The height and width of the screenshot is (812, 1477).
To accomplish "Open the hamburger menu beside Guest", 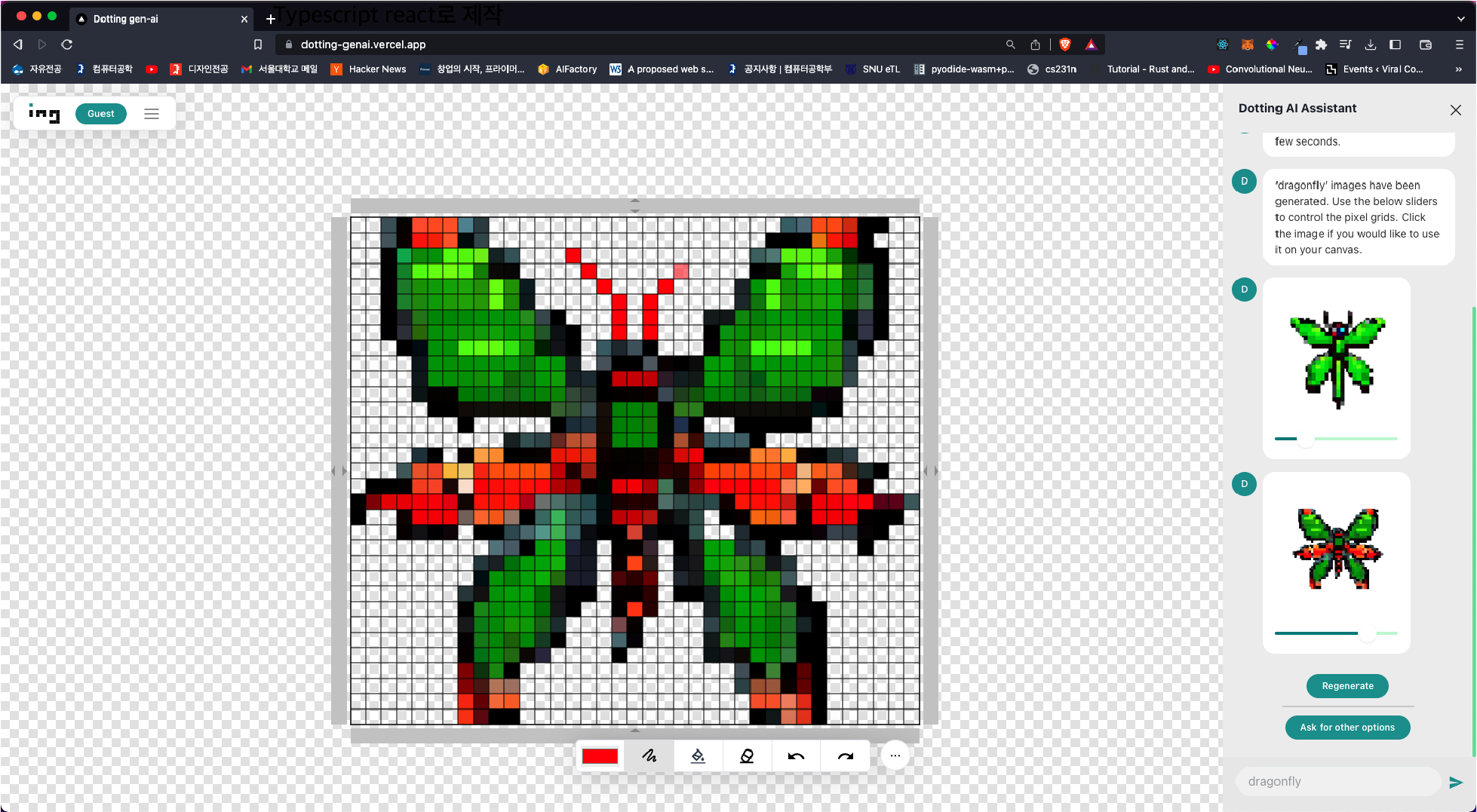I will 152,114.
